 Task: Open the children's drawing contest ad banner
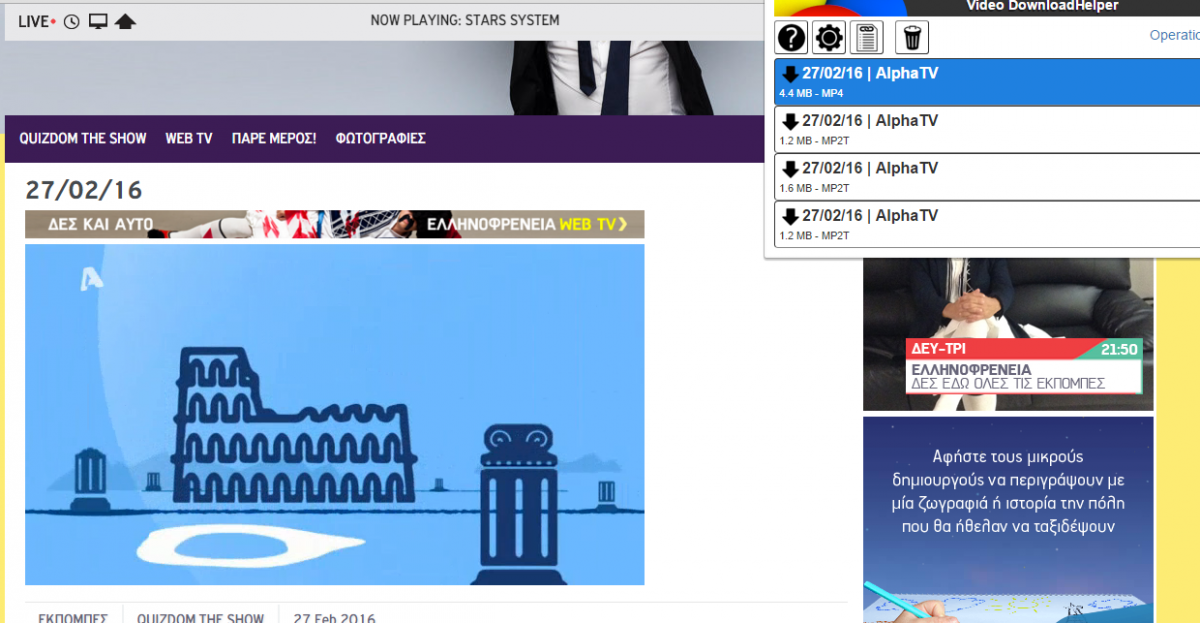[1008, 519]
